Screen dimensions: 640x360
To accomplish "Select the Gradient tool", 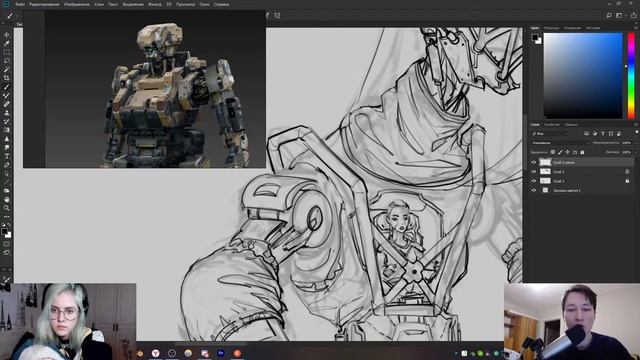I will coord(7,130).
